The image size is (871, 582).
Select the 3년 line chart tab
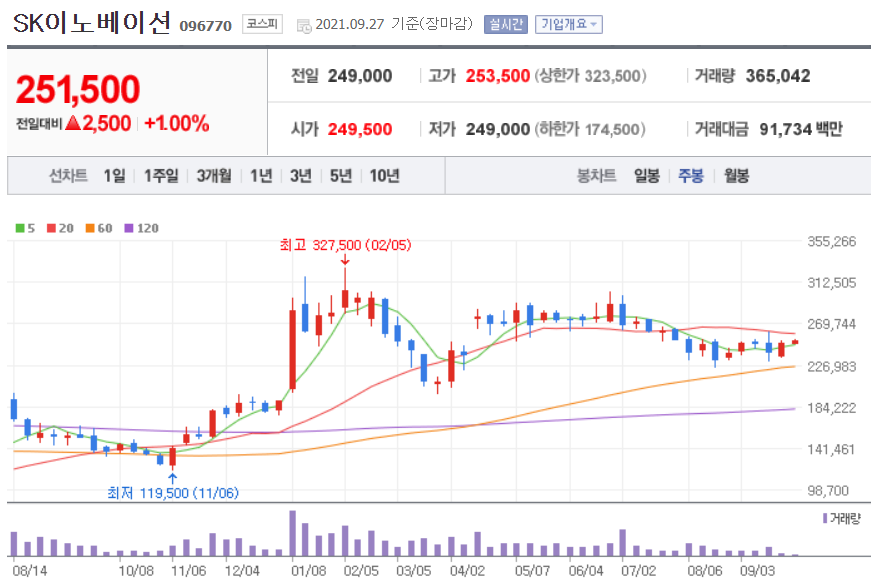pyautogui.click(x=301, y=176)
